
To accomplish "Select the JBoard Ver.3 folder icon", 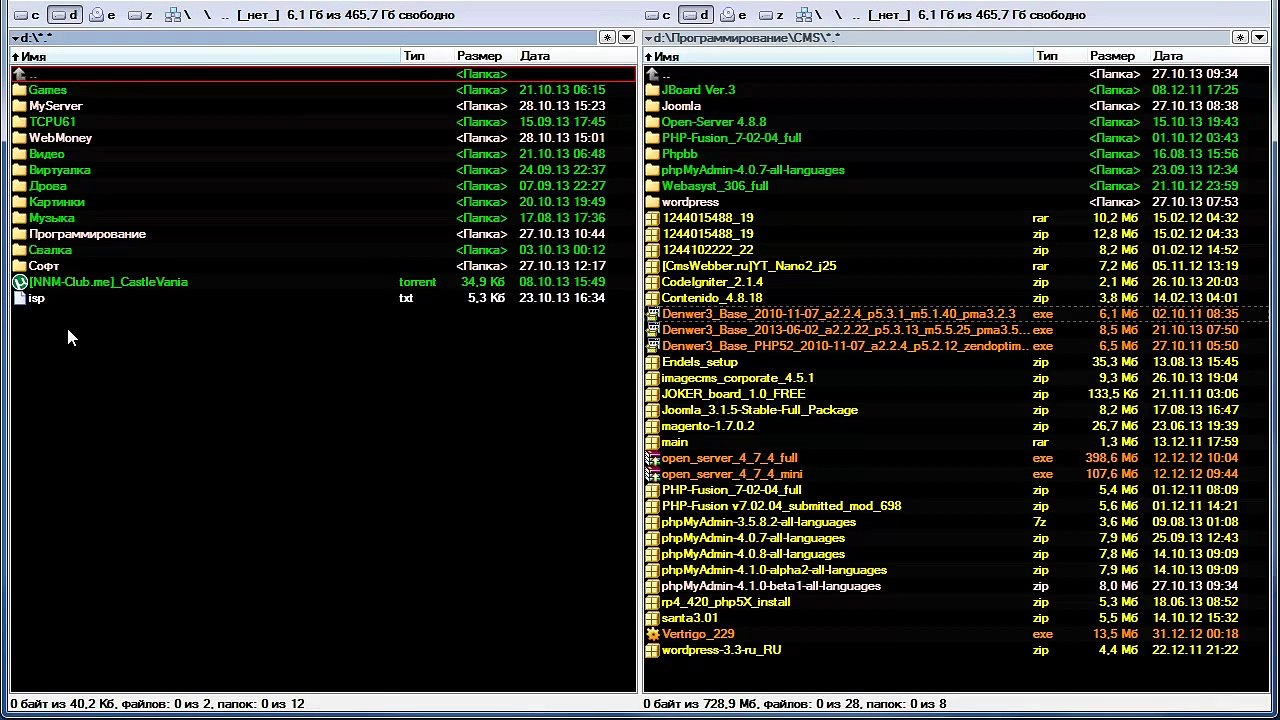I will (x=653, y=90).
